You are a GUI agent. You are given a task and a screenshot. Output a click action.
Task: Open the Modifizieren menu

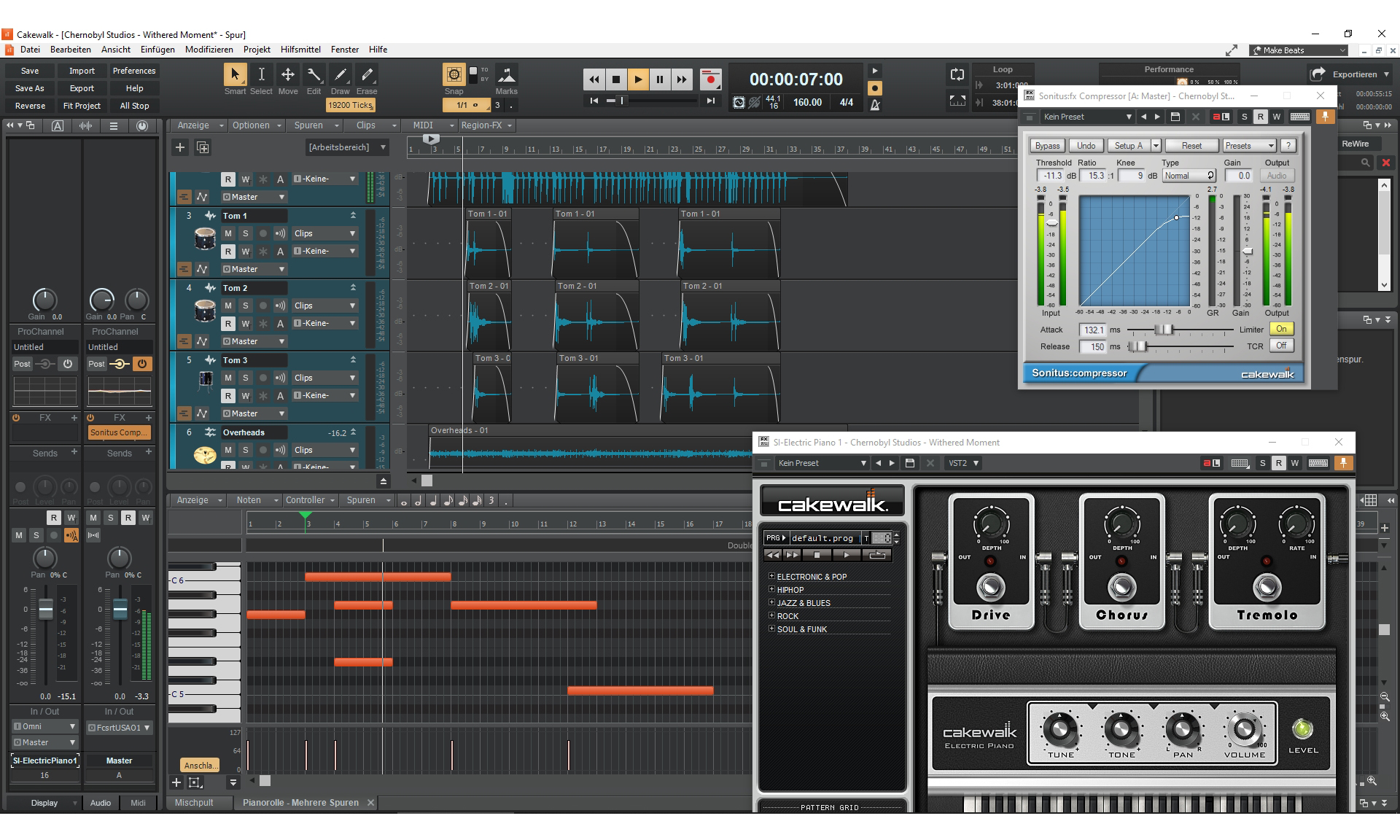209,50
